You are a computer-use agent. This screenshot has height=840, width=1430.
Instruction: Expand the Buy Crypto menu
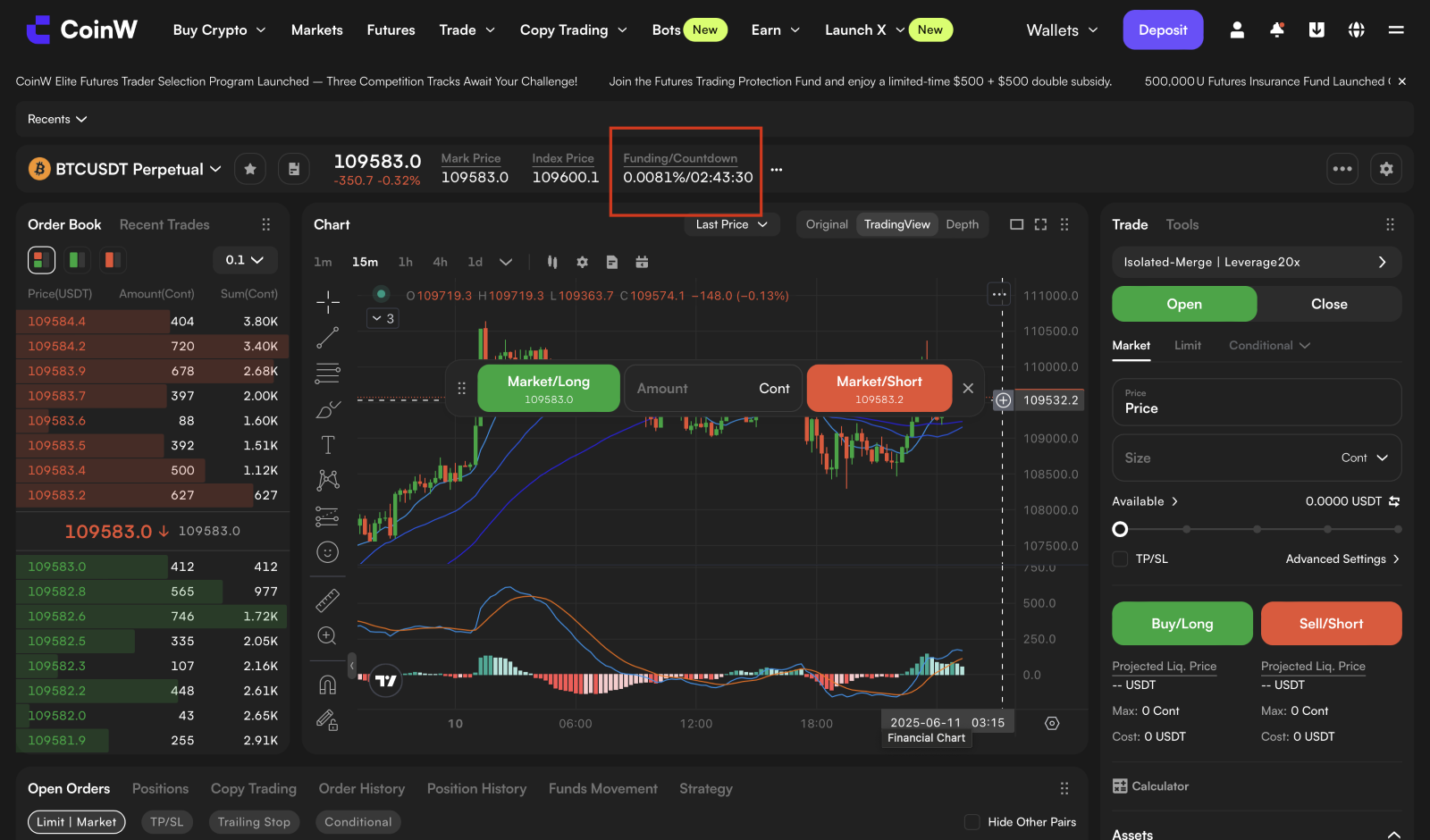pyautogui.click(x=219, y=30)
